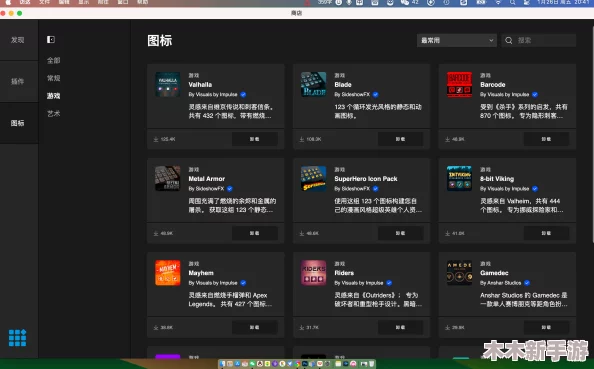Open the Riders pack thumbnail
Viewport: 594px width, 369px height.
pos(313,273)
